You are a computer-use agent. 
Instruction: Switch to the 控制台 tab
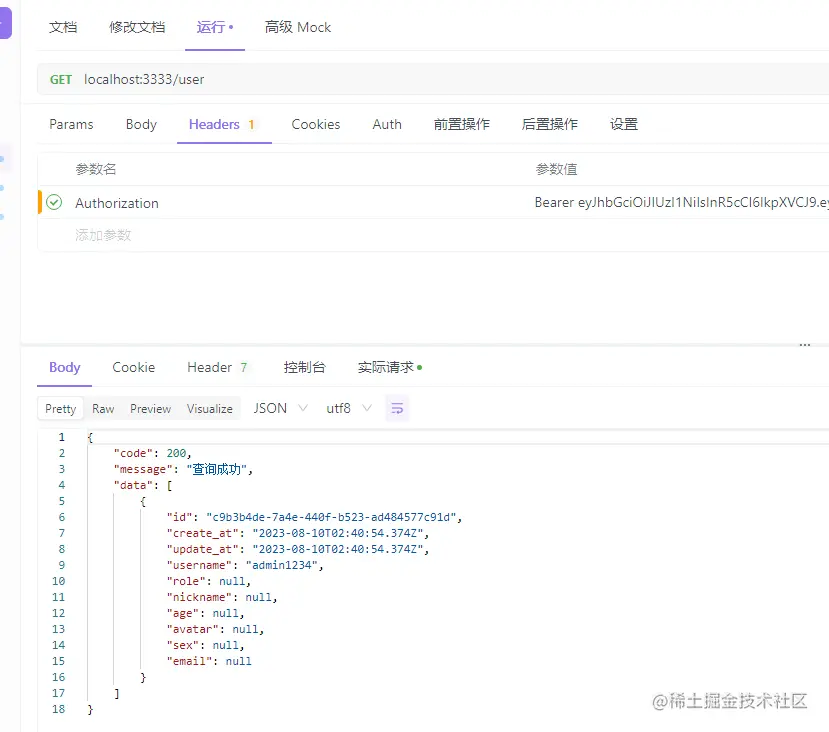(305, 367)
